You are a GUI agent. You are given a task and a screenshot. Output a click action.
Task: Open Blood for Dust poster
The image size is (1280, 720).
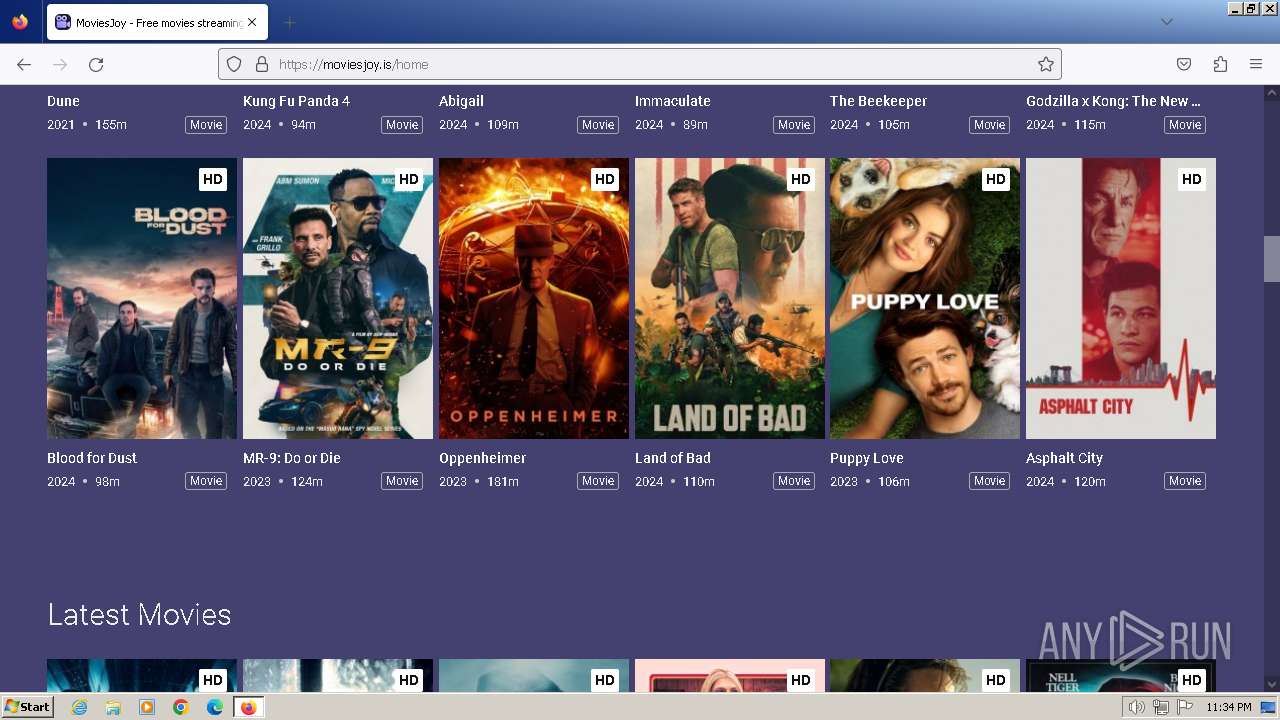point(142,298)
